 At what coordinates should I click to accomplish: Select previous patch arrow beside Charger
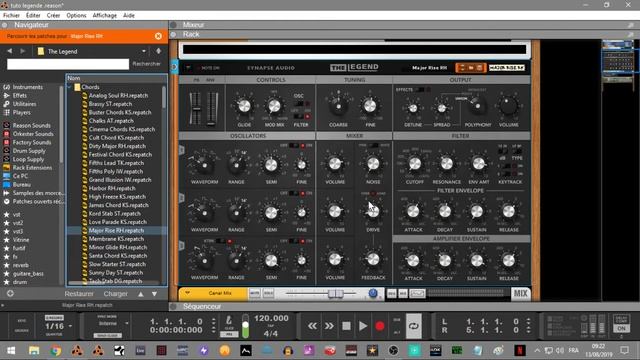[x=140, y=294]
